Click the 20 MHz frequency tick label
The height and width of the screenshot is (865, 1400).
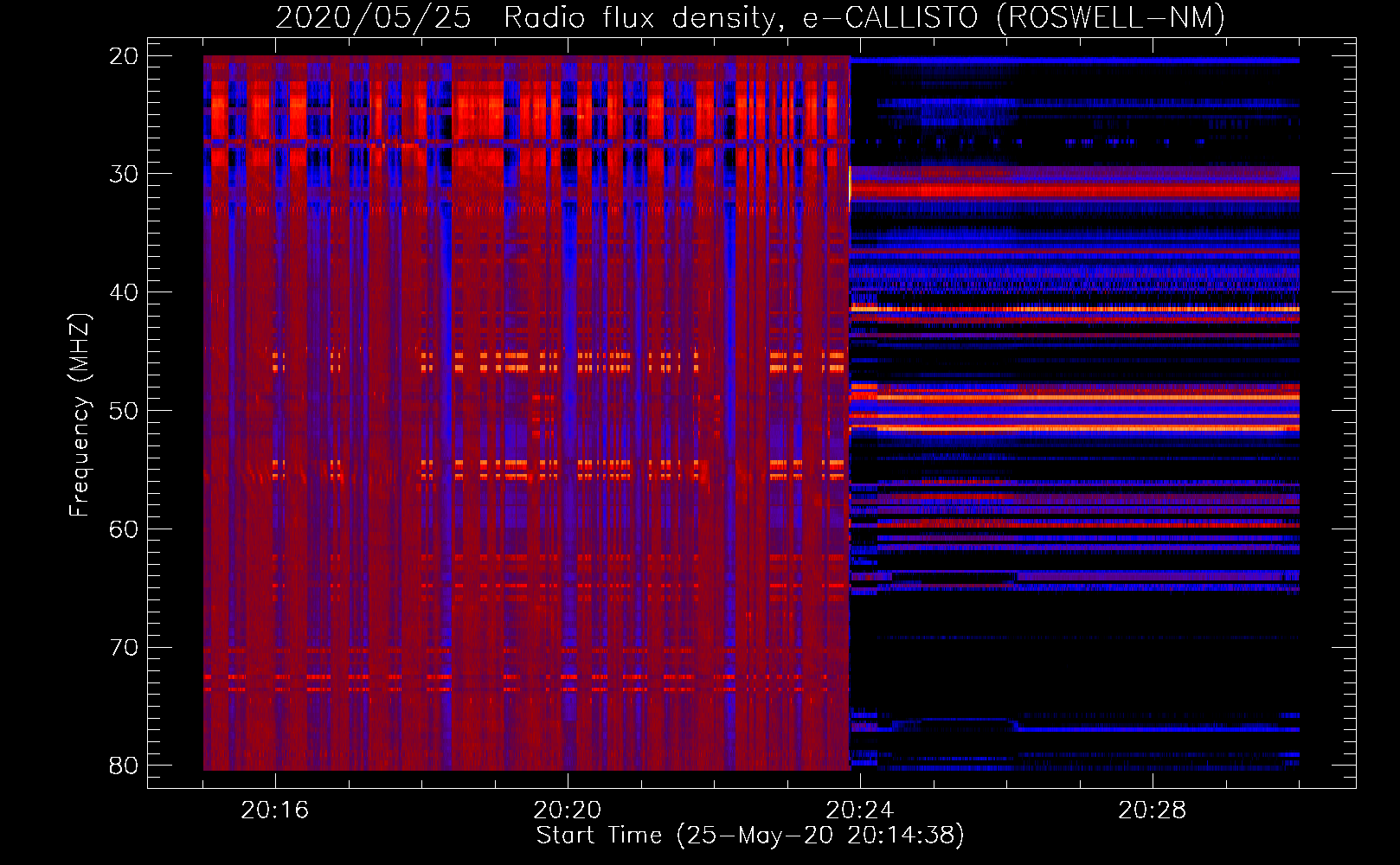tap(124, 56)
